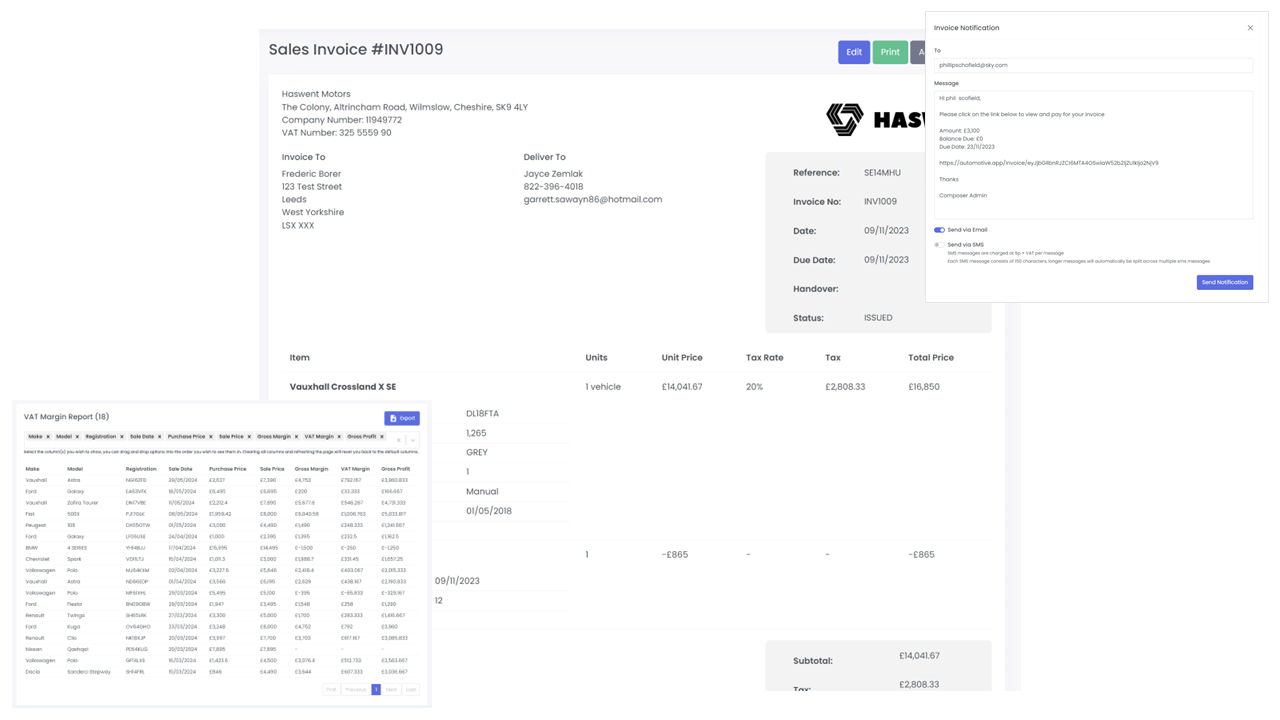The height and width of the screenshot is (720, 1280).
Task: Remove the Make column tag
Action: click(48, 437)
